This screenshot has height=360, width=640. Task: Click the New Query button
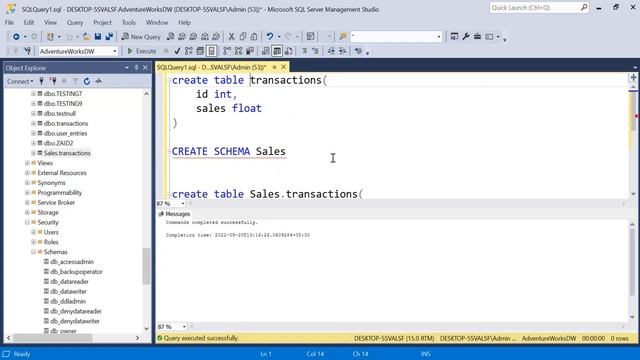click(141, 37)
